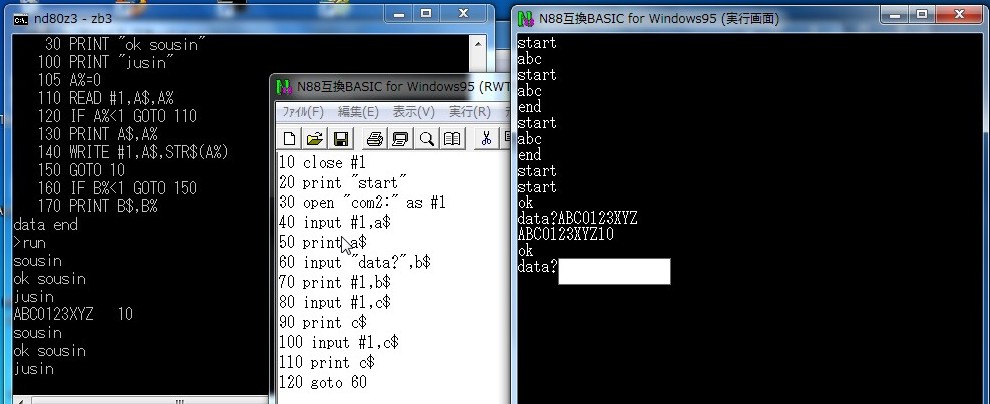
Task: Click the Open folder icon in BASIC editor
Action: click(x=314, y=138)
